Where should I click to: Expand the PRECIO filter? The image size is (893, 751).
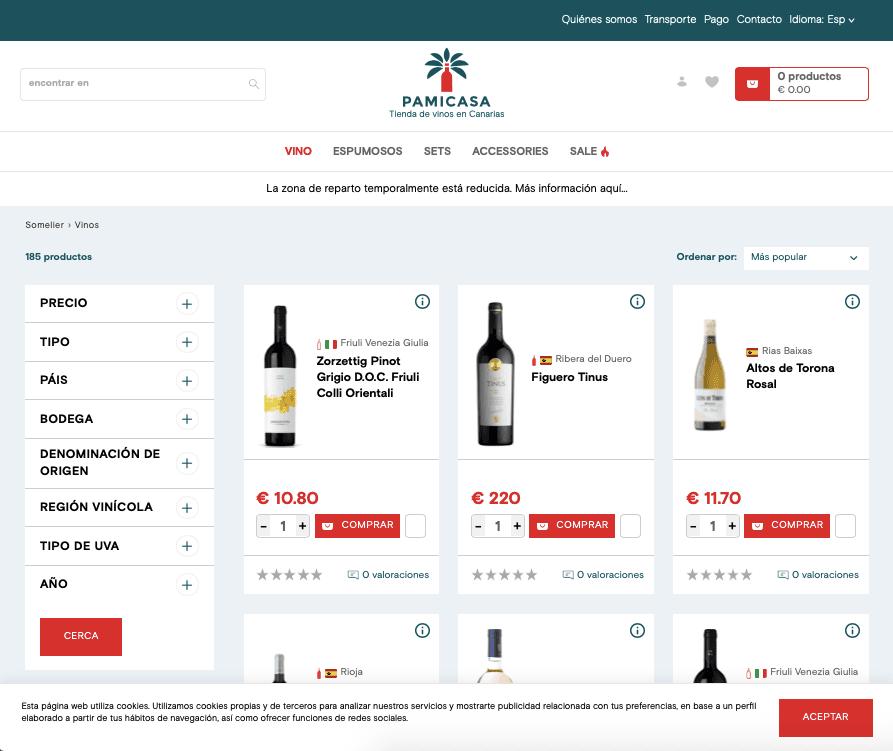click(187, 304)
